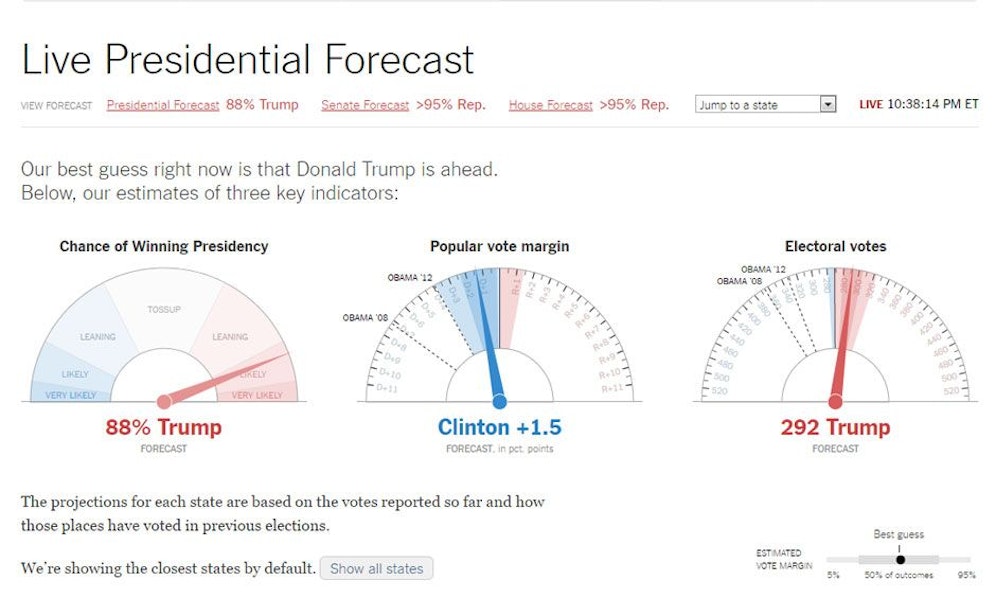This screenshot has height=598, width=996.
Task: Click Obama '12 marker on electoral votes gauge
Action: coord(763,269)
